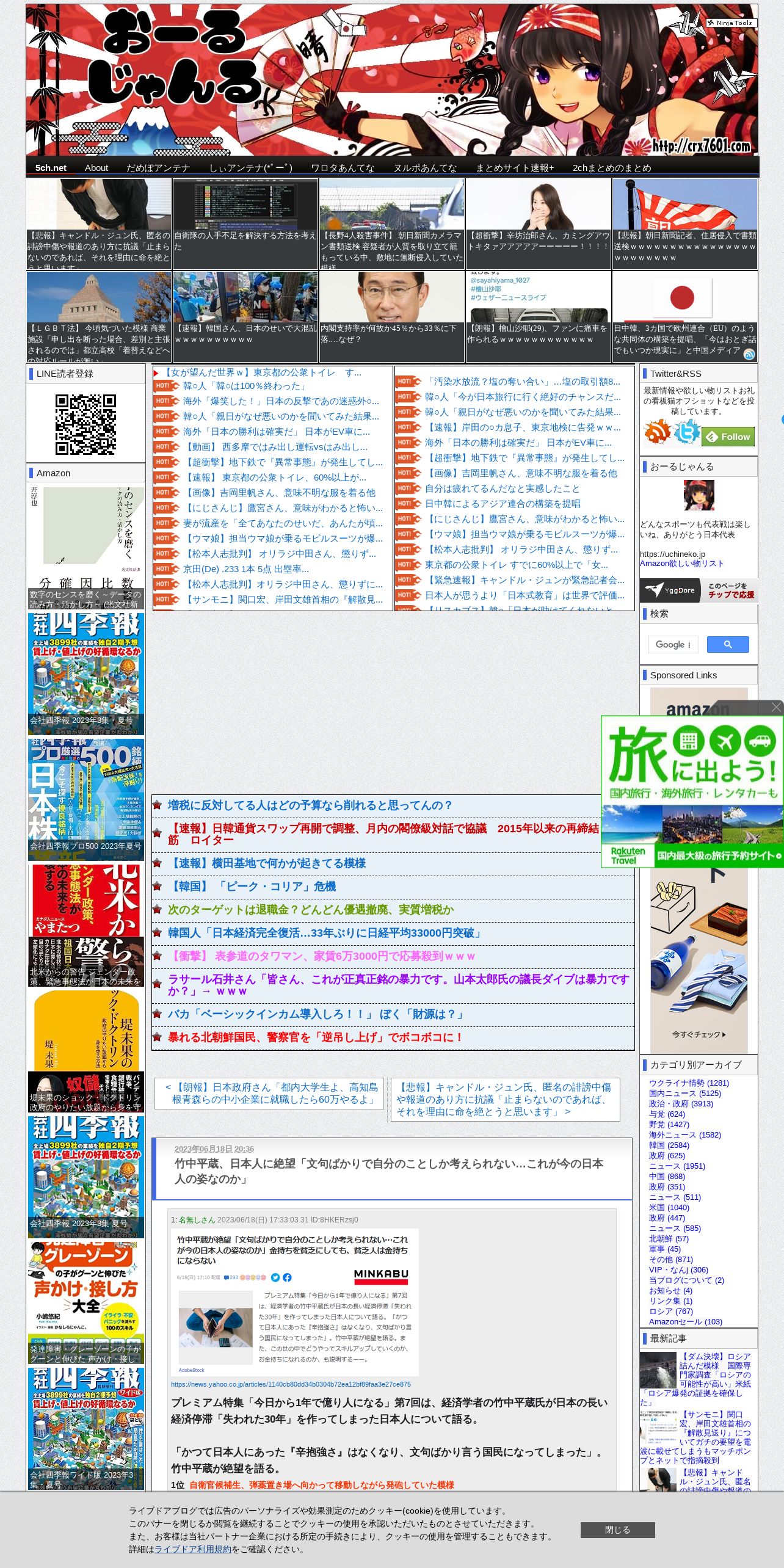Open thumbnail about 長野4人殺害事件
Screen dimensions: 784x1568
(x=392, y=224)
